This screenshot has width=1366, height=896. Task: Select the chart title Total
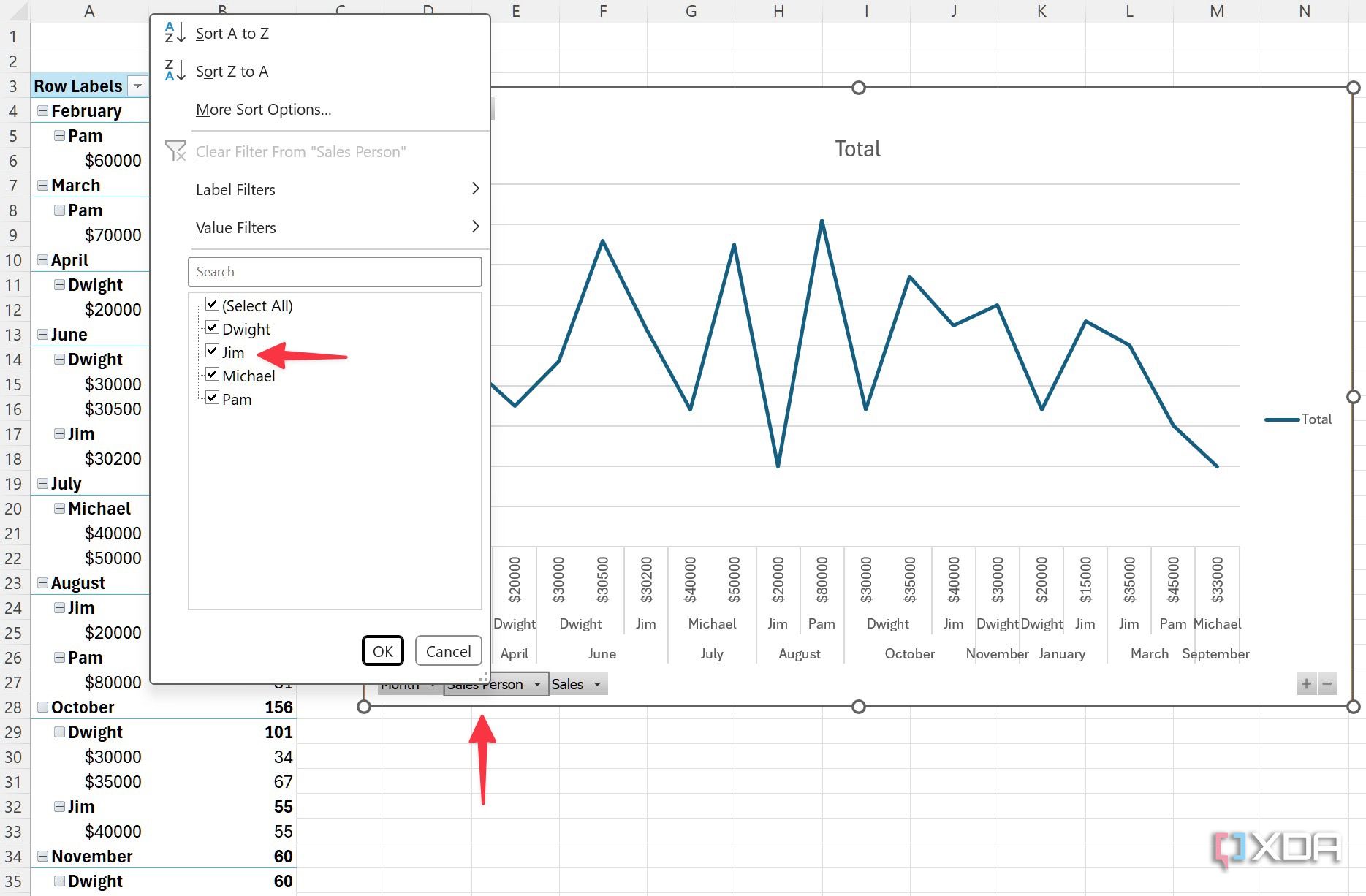(857, 149)
